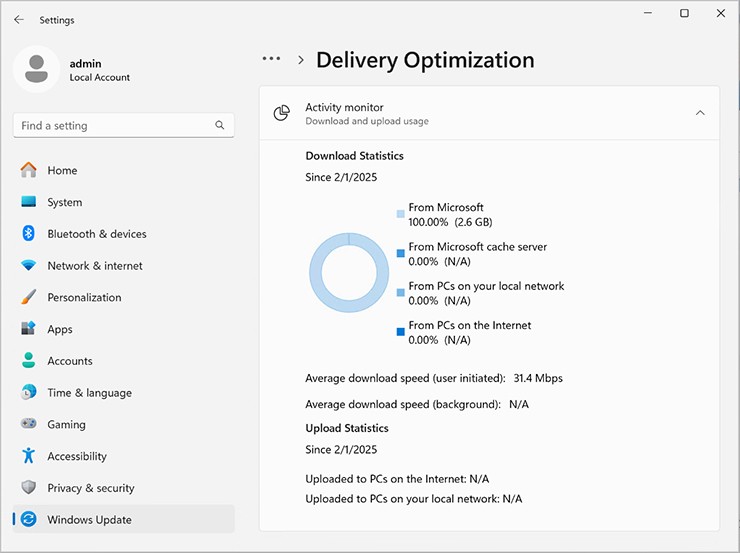Go to Apps settings
The image size is (740, 553).
(60, 329)
